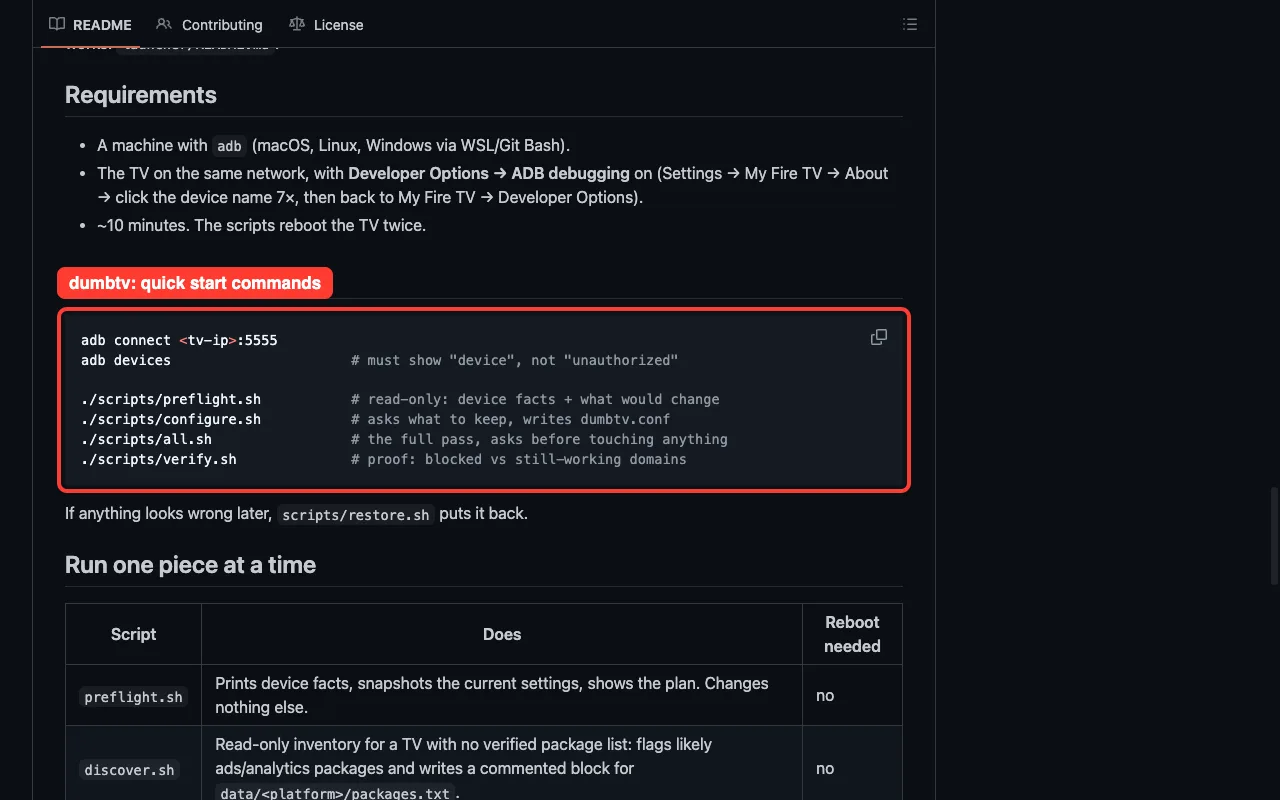
Task: Click the Requirements heading
Action: tap(141, 95)
